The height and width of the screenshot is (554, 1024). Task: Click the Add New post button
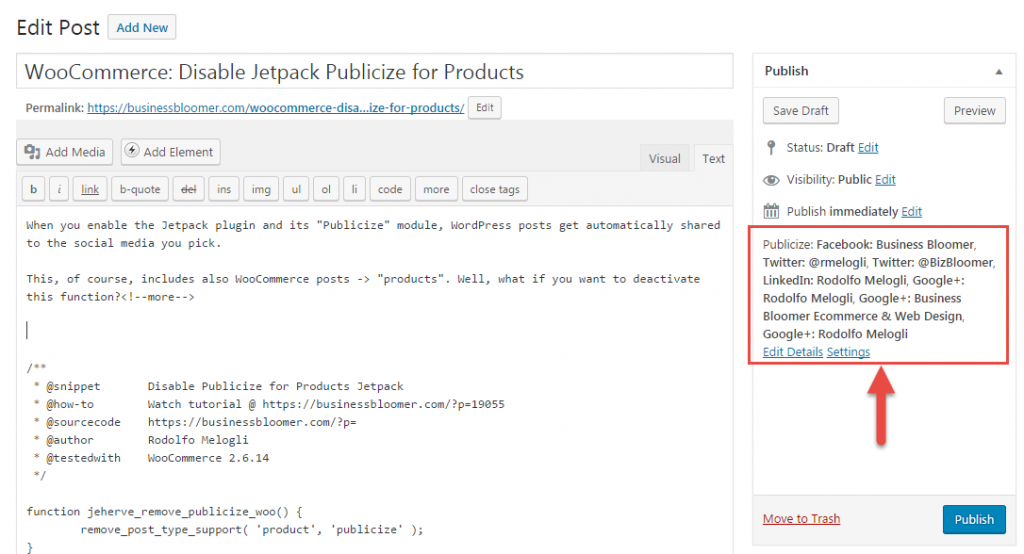click(x=142, y=27)
